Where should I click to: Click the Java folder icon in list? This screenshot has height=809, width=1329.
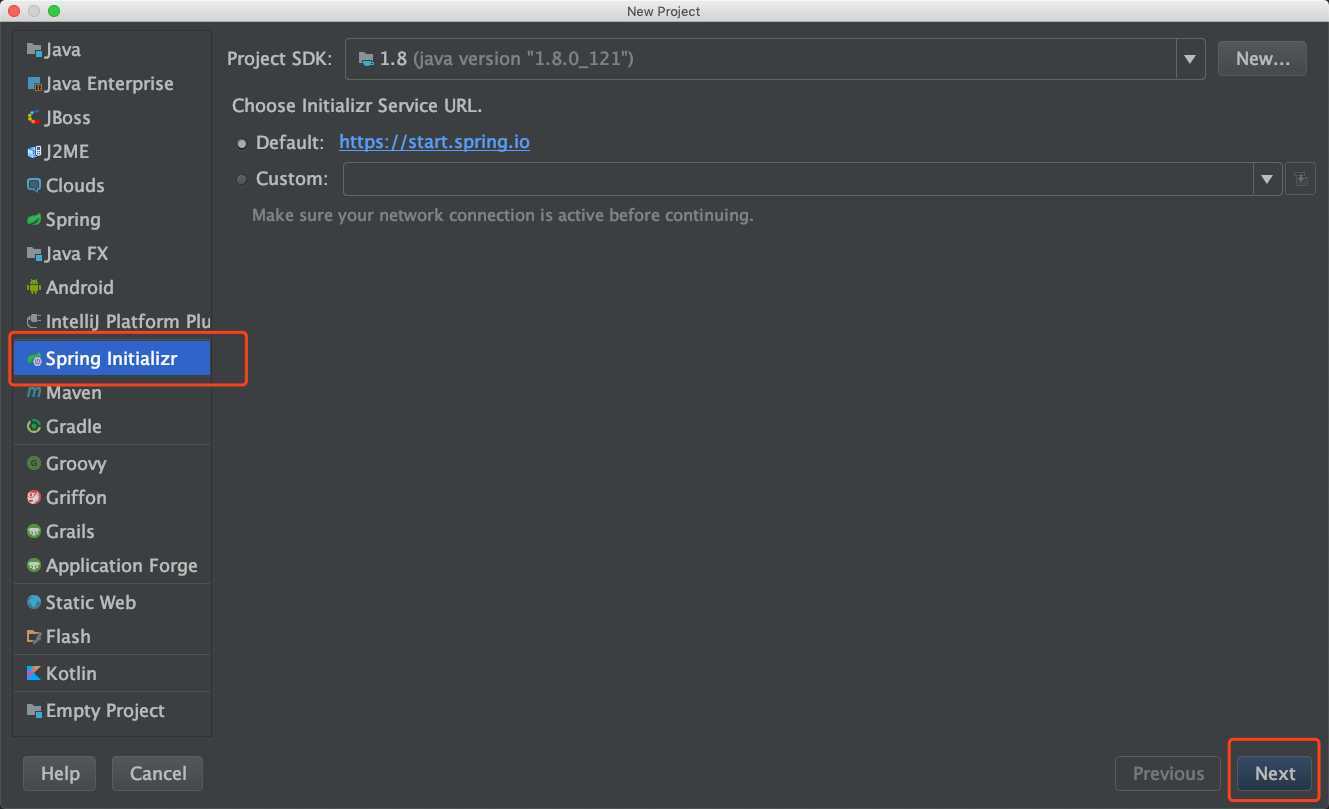35,50
